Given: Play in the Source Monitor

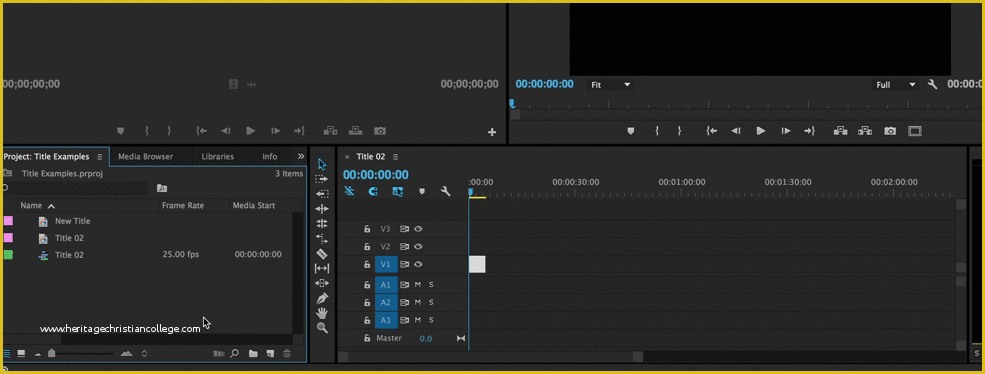Looking at the screenshot, I should point(251,131).
